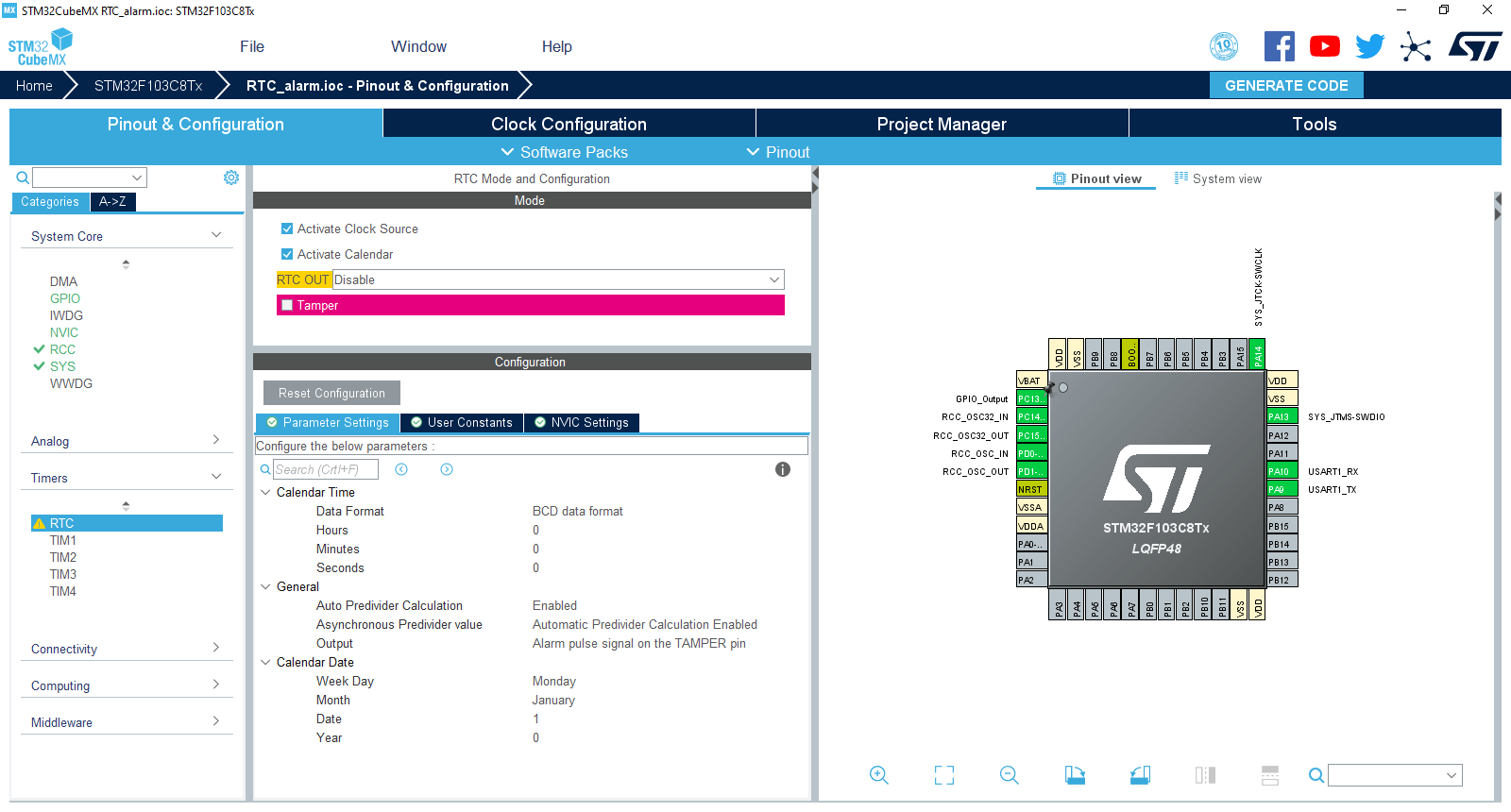1511x812 pixels.
Task: Toggle Activate Clock Source checkbox
Action: click(x=287, y=228)
